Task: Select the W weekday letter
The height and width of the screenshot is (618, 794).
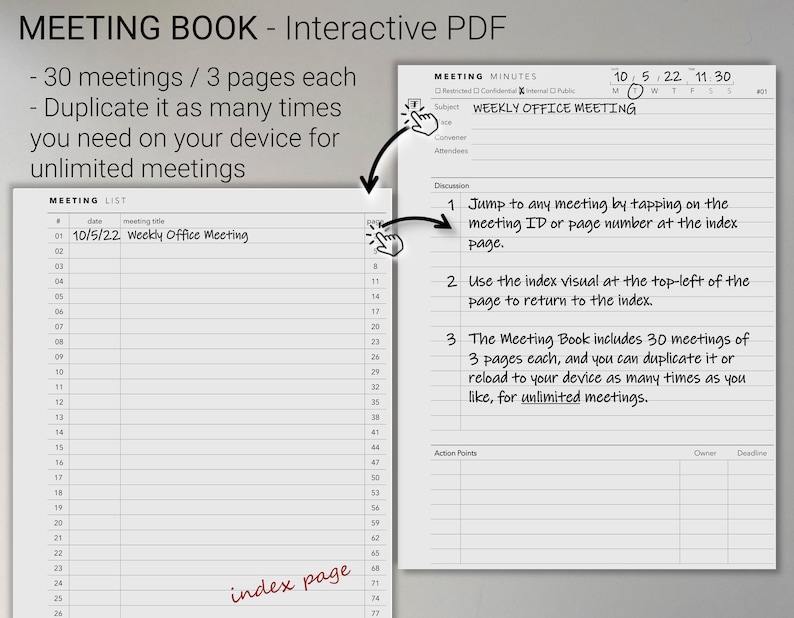Action: 654,91
